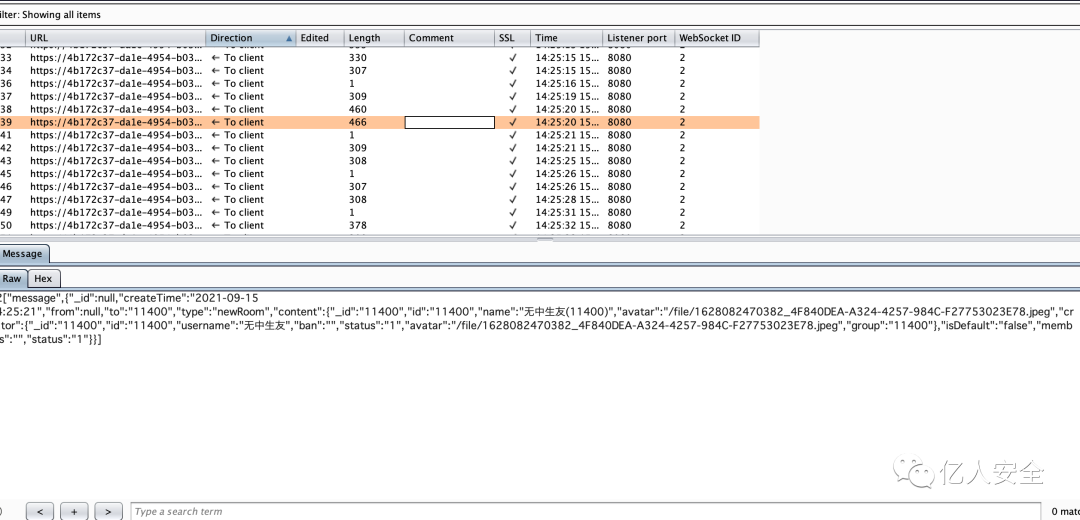Select the highlighted row with length 466
The height and width of the screenshot is (520, 1080).
(x=380, y=122)
